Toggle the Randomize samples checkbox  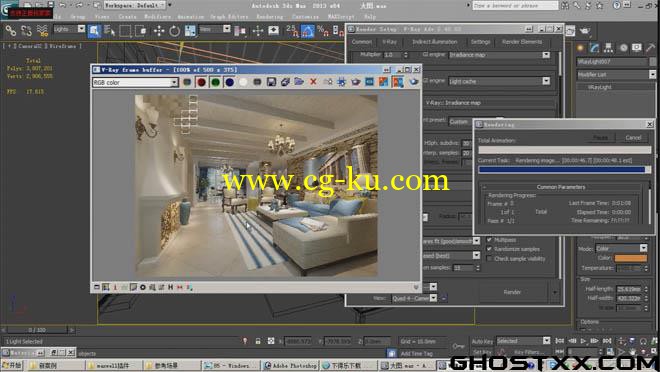click(x=489, y=249)
